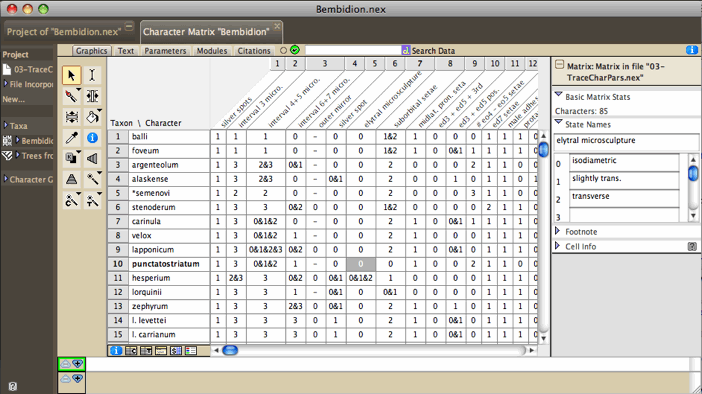The image size is (702, 394).
Task: Collapse State Names section
Action: click(x=558, y=122)
